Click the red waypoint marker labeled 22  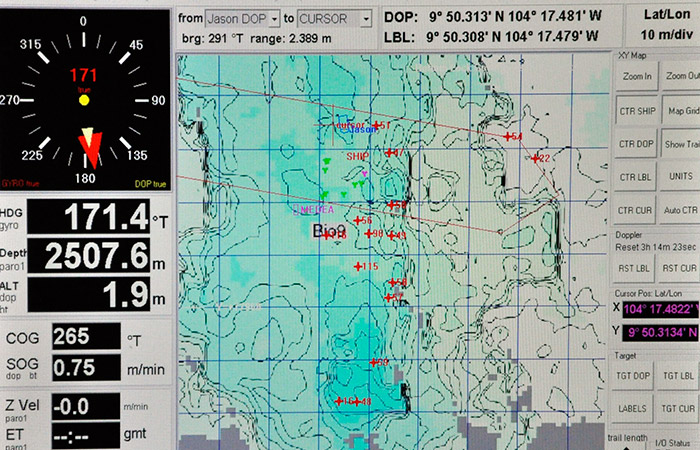pos(536,158)
